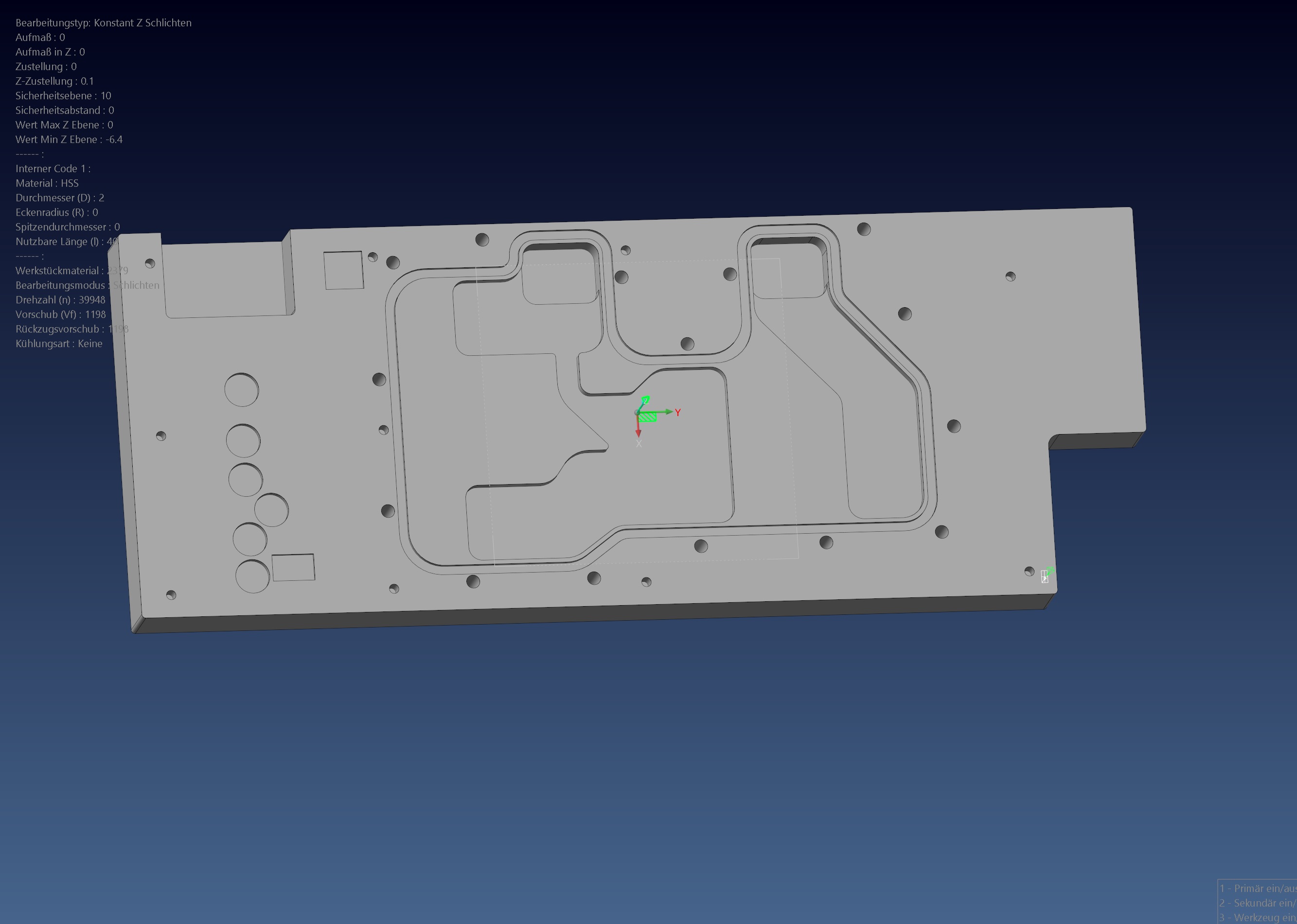Toggle '1 - Primär ein/aus' option
The height and width of the screenshot is (924, 1297).
(x=1258, y=888)
